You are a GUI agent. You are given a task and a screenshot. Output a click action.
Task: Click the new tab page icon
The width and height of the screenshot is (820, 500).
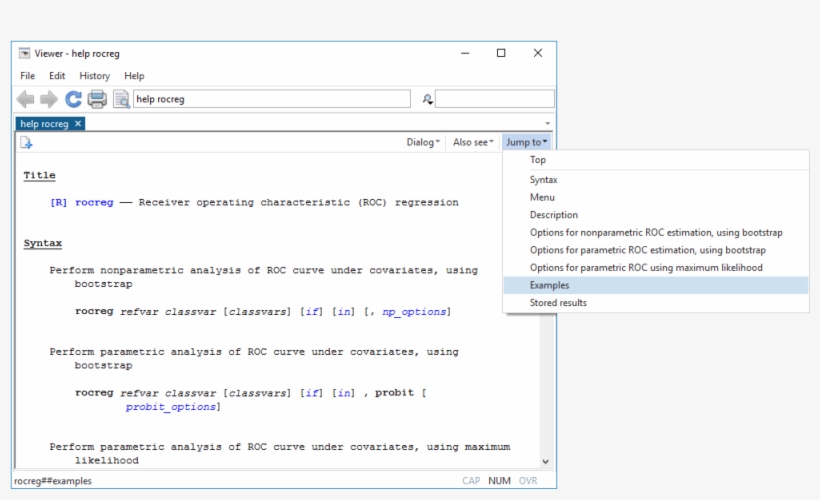[x=26, y=142]
